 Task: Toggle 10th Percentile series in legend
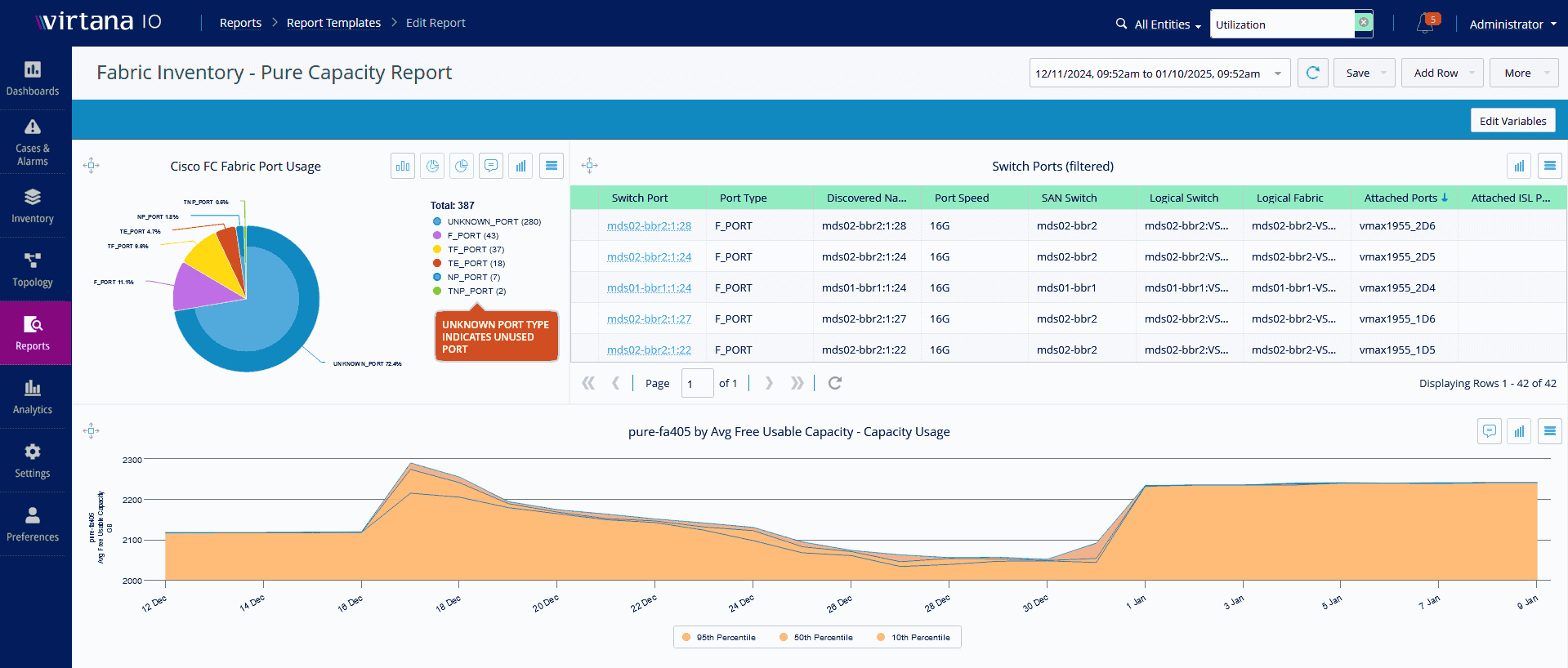[x=914, y=637]
